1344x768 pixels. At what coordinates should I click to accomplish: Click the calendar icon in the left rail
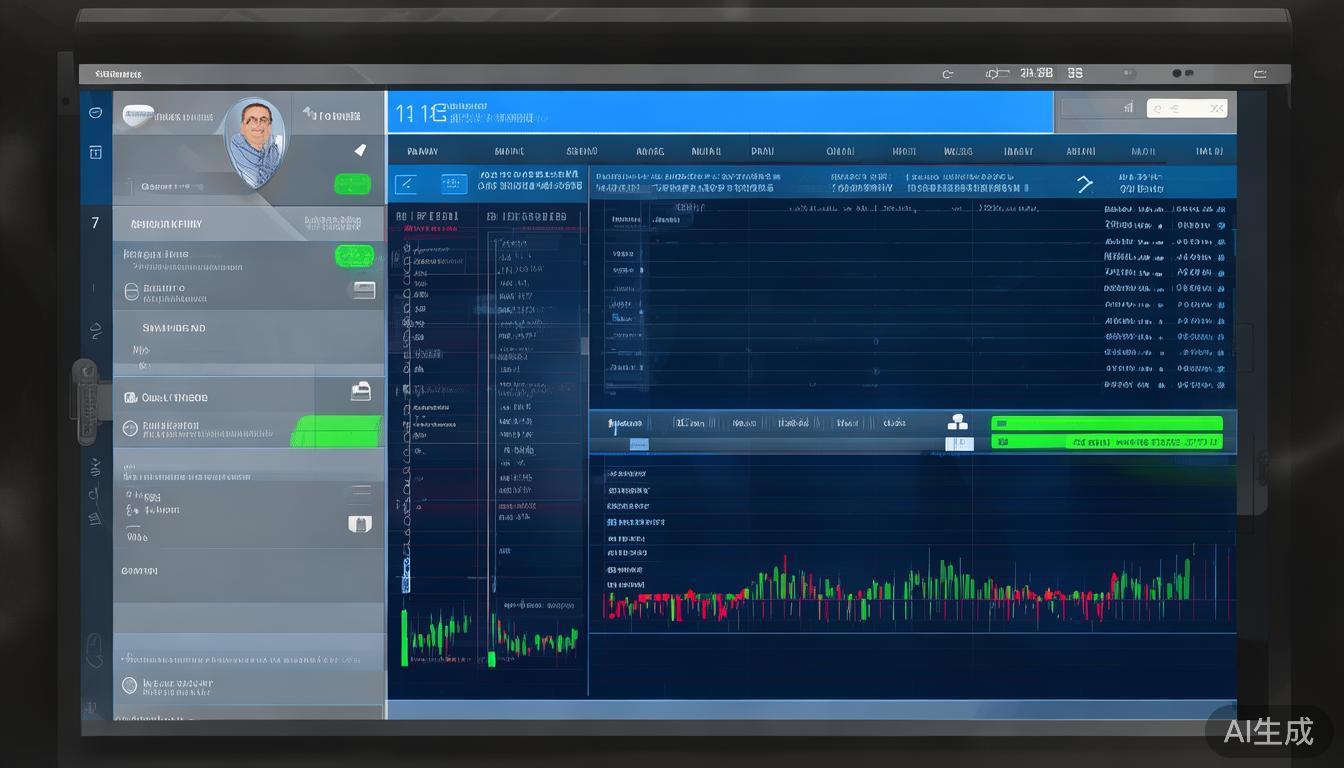96,152
